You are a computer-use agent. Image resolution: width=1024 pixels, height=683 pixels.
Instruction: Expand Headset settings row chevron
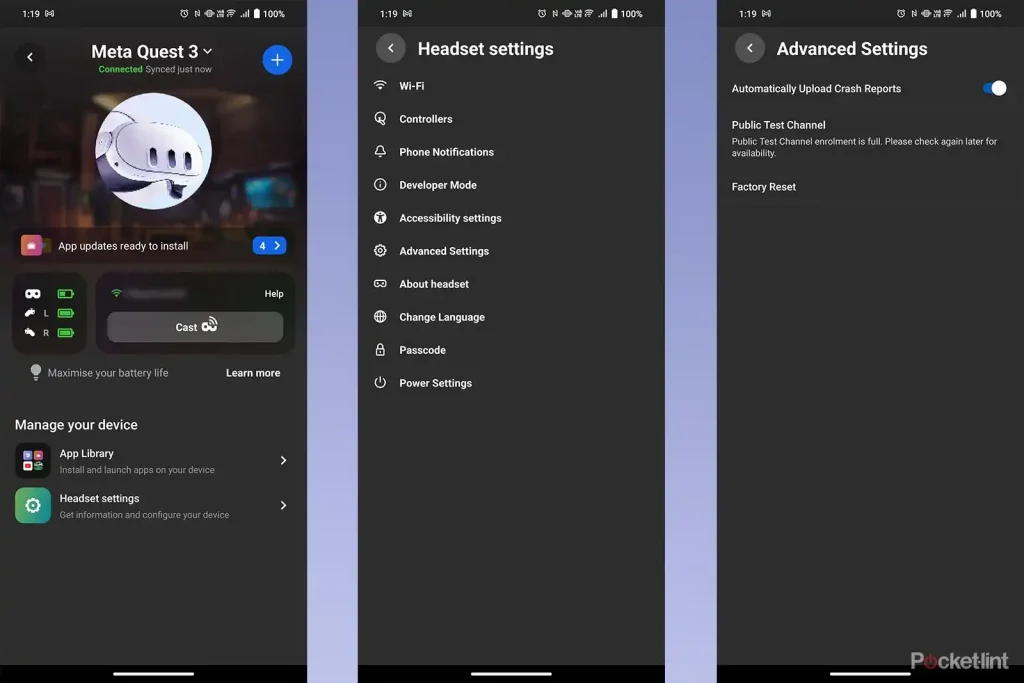pos(283,505)
